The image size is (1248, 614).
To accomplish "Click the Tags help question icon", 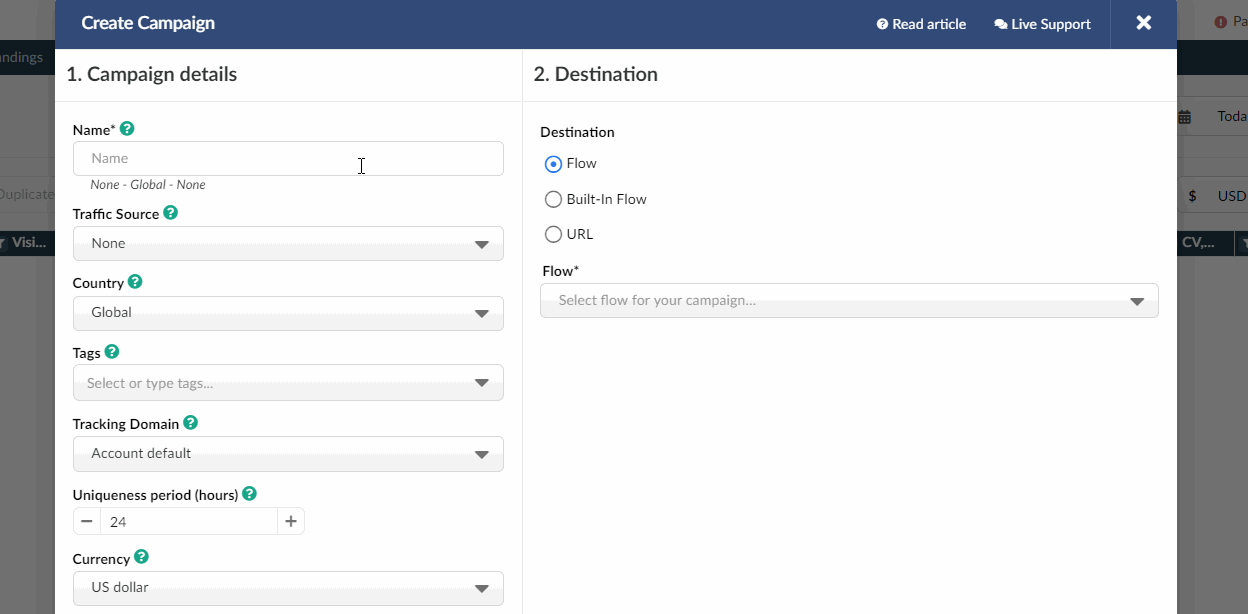I will pos(112,352).
